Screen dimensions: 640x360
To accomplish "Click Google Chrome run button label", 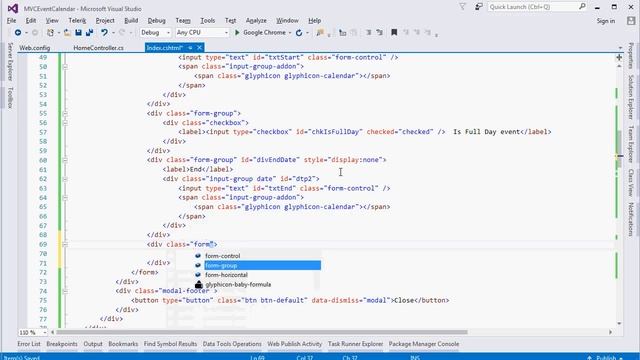I will pyautogui.click(x=264, y=32).
